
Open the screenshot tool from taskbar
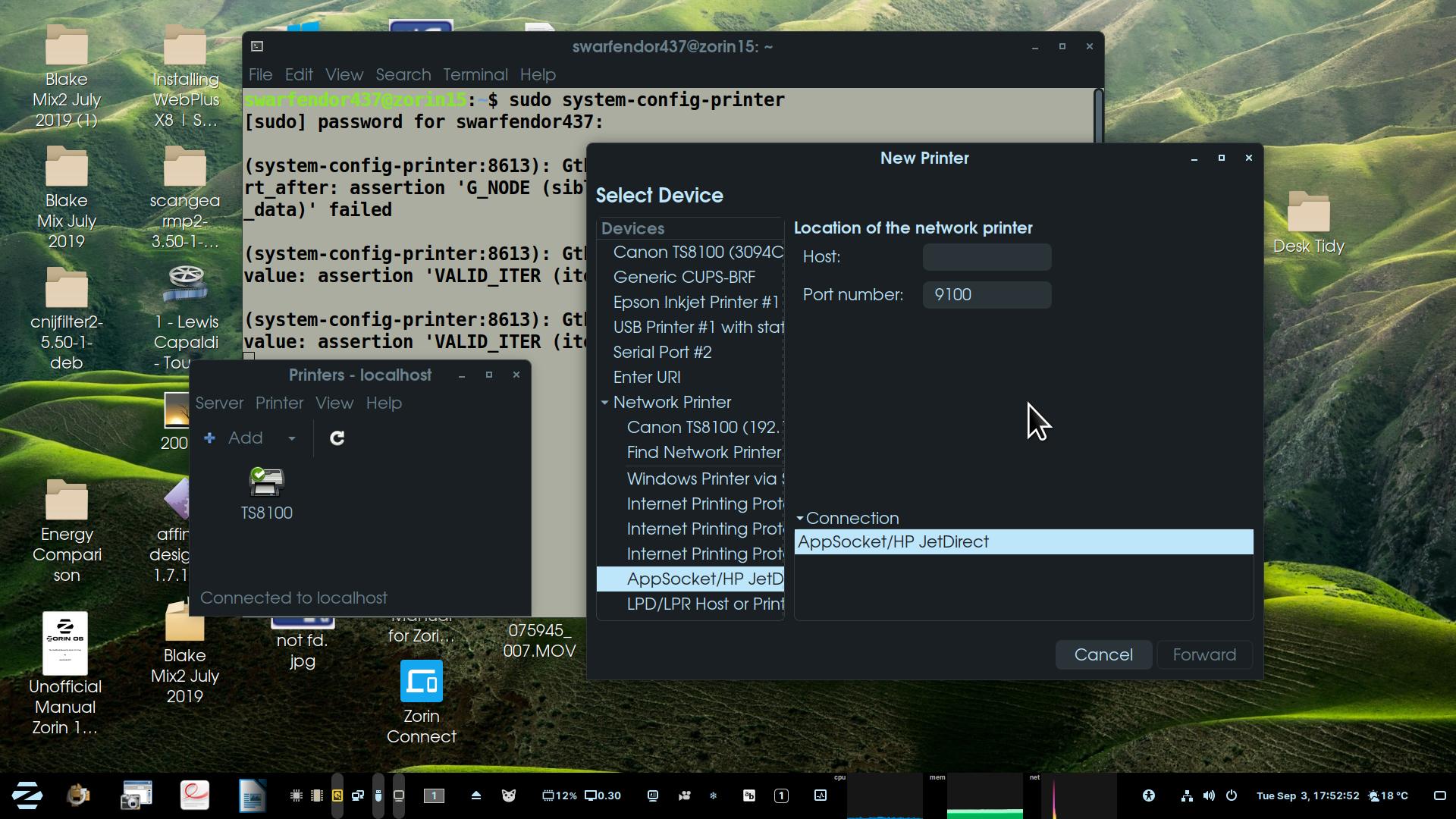point(136,795)
